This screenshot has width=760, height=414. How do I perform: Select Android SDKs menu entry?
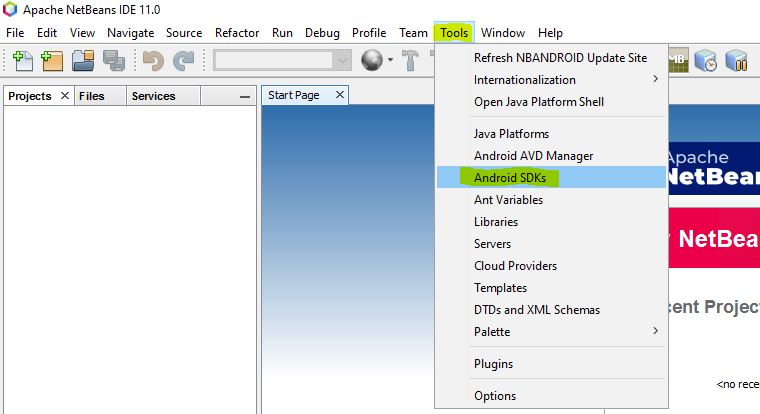(552, 177)
